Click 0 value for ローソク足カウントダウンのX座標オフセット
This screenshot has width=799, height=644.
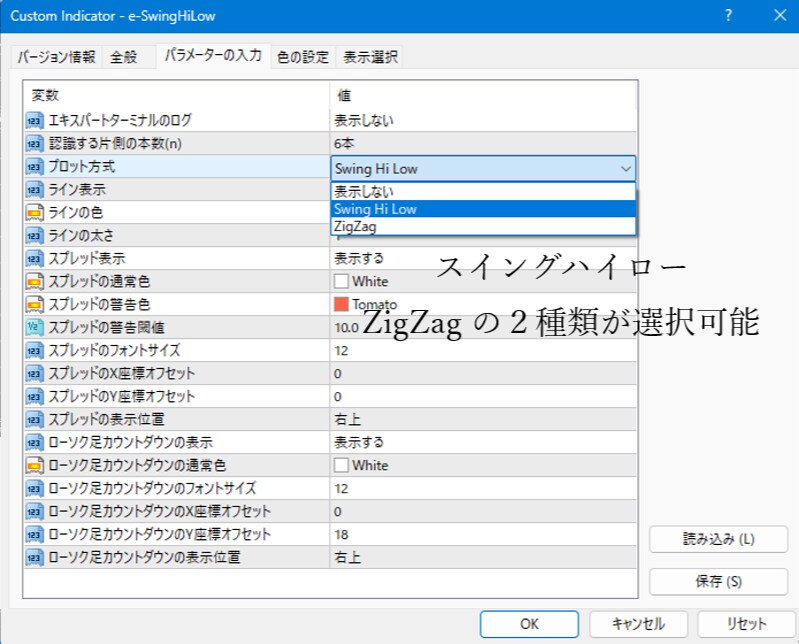[483, 512]
